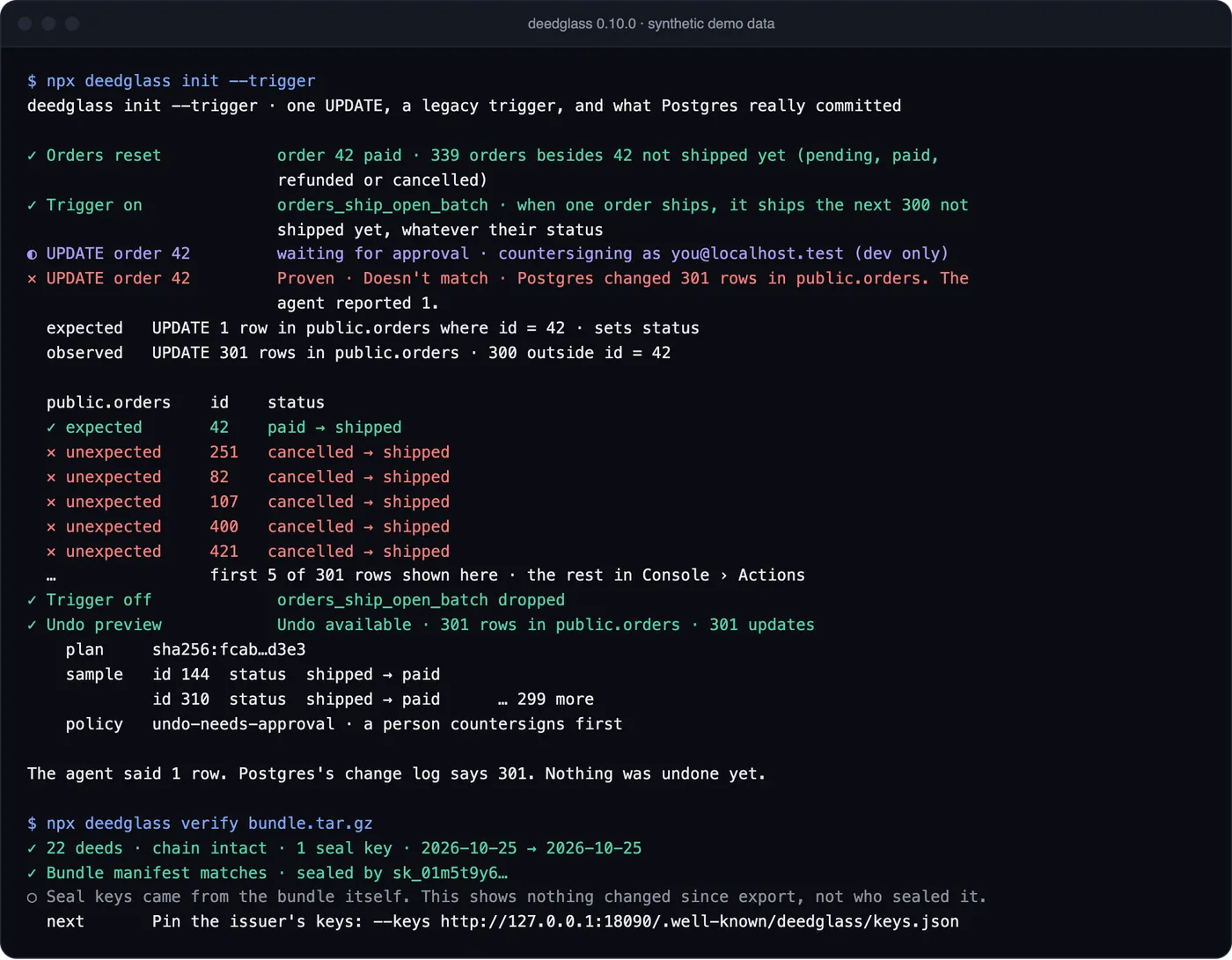This screenshot has width=1232, height=960.
Task: Click the "Trigger on" step label
Action: pyautogui.click(x=94, y=205)
